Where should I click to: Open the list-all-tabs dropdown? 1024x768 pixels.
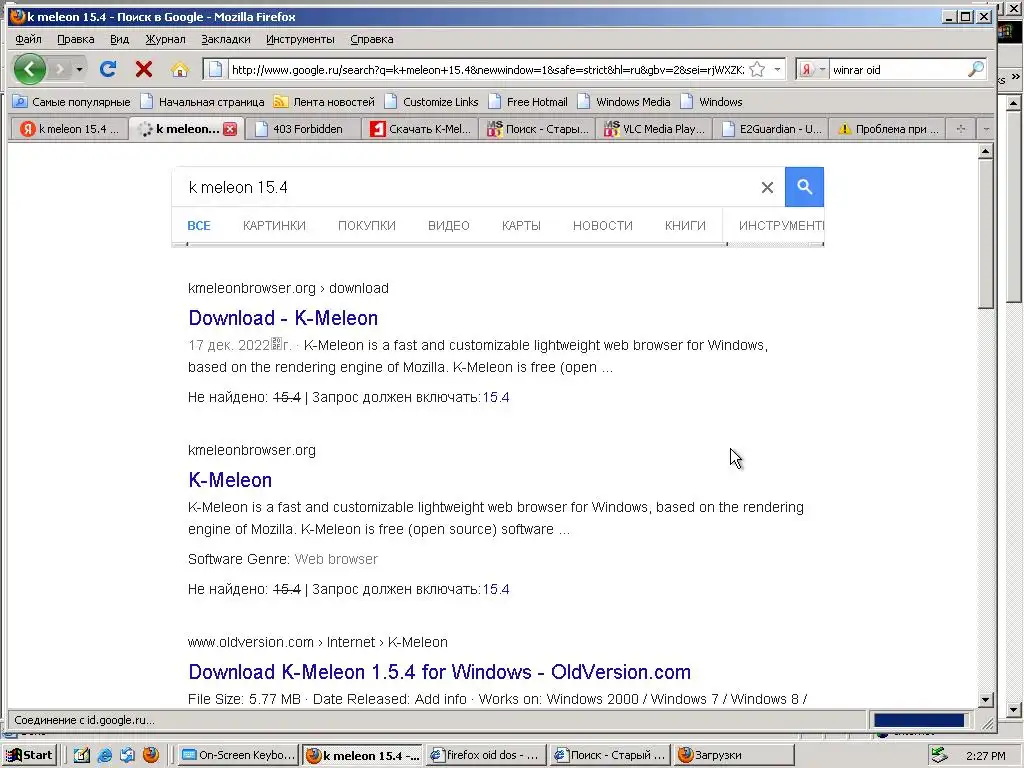click(986, 129)
